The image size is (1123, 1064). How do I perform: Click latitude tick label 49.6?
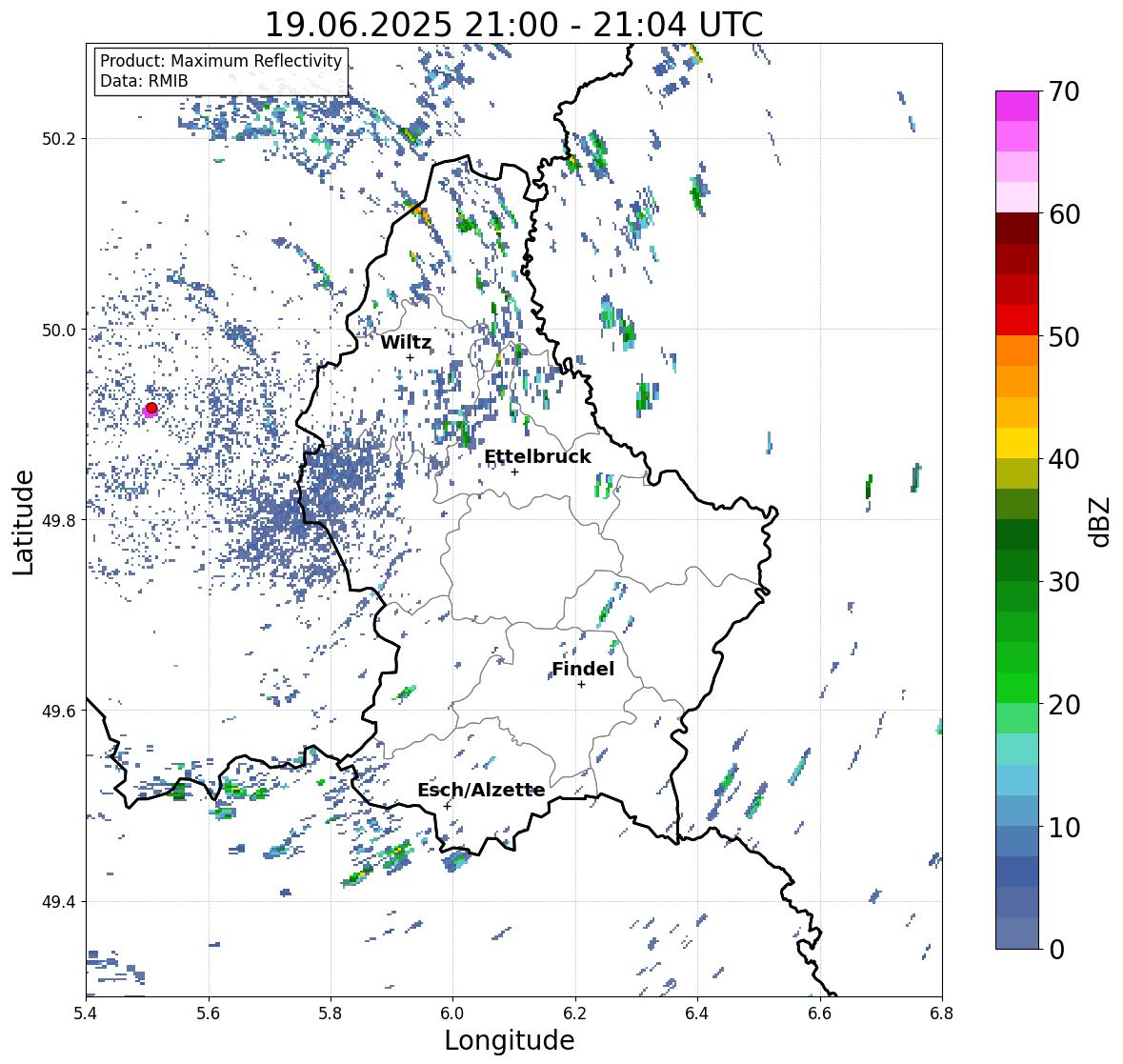pos(59,711)
